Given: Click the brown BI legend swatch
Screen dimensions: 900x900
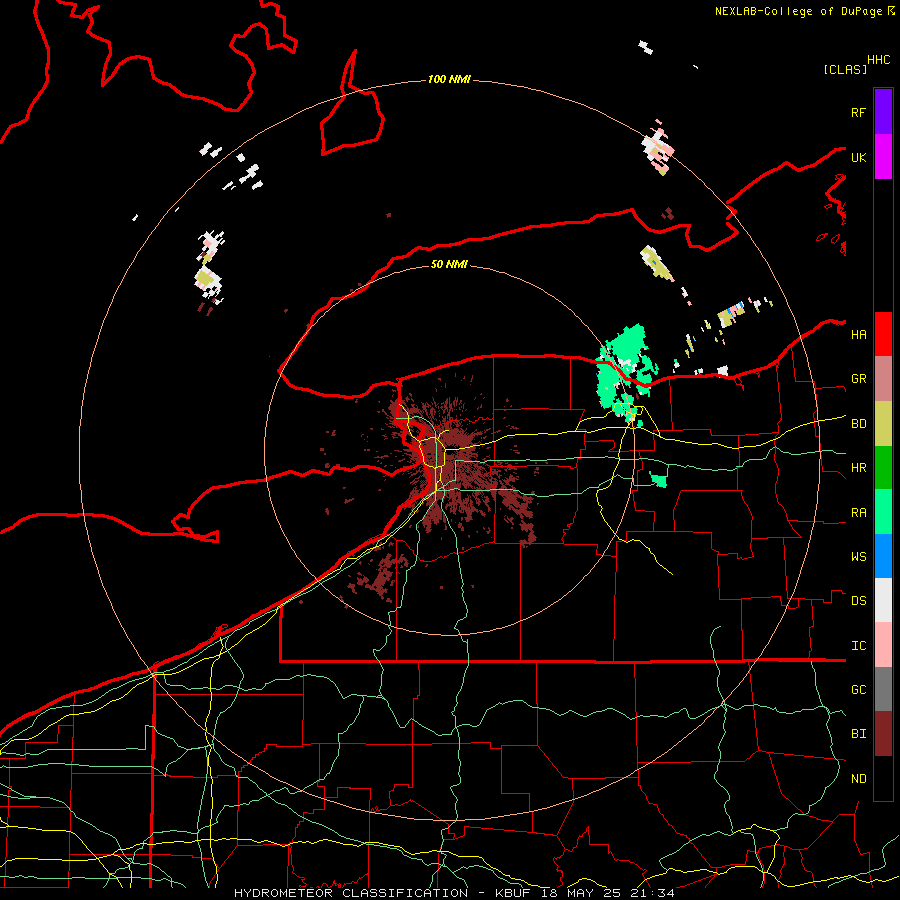Looking at the screenshot, I should coord(883,734).
